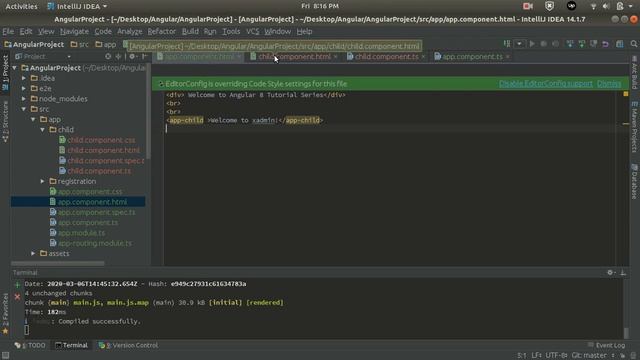Open the Structure tool window side tab
Image resolution: width=640 pixels, height=360 pixels.
click(x=5, y=122)
